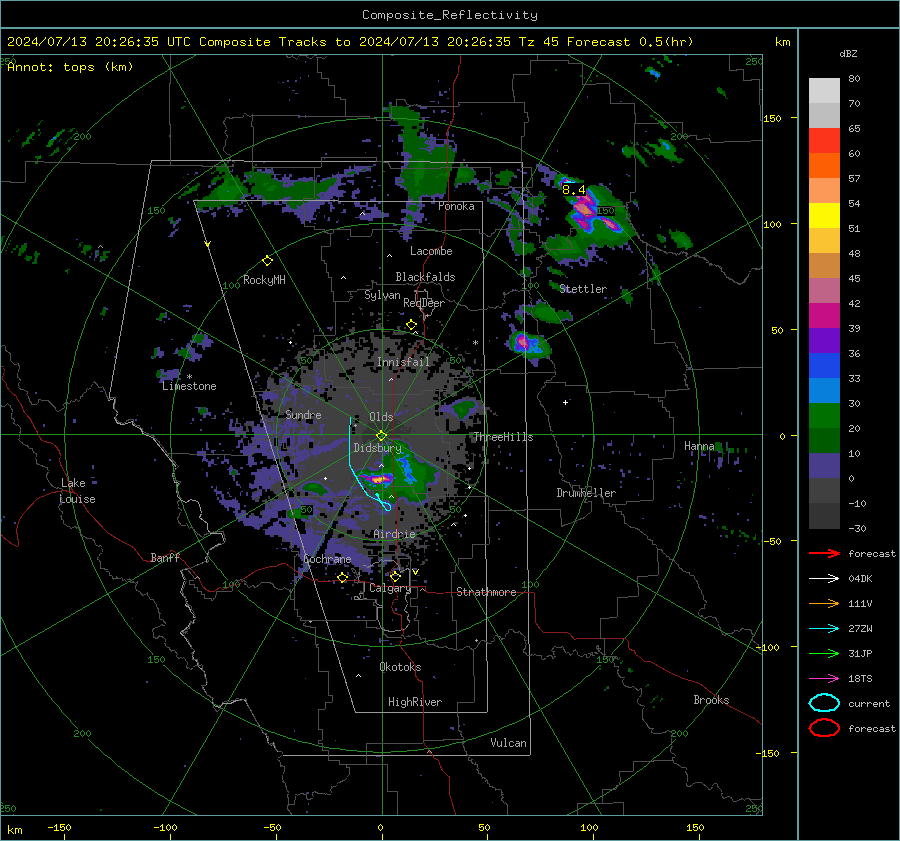Pick the dark orange 60-57 dBZ swatch
Viewport: 900px width, 841px height.
824,165
